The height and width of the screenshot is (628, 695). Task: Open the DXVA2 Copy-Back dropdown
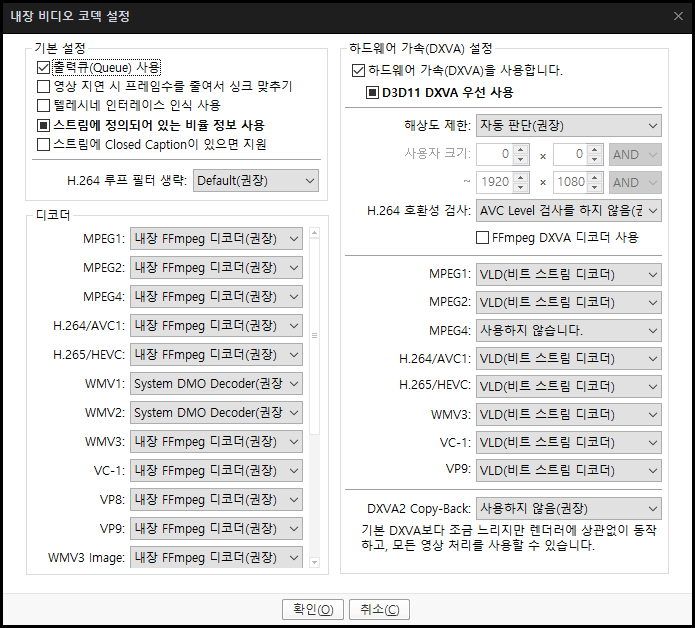569,509
